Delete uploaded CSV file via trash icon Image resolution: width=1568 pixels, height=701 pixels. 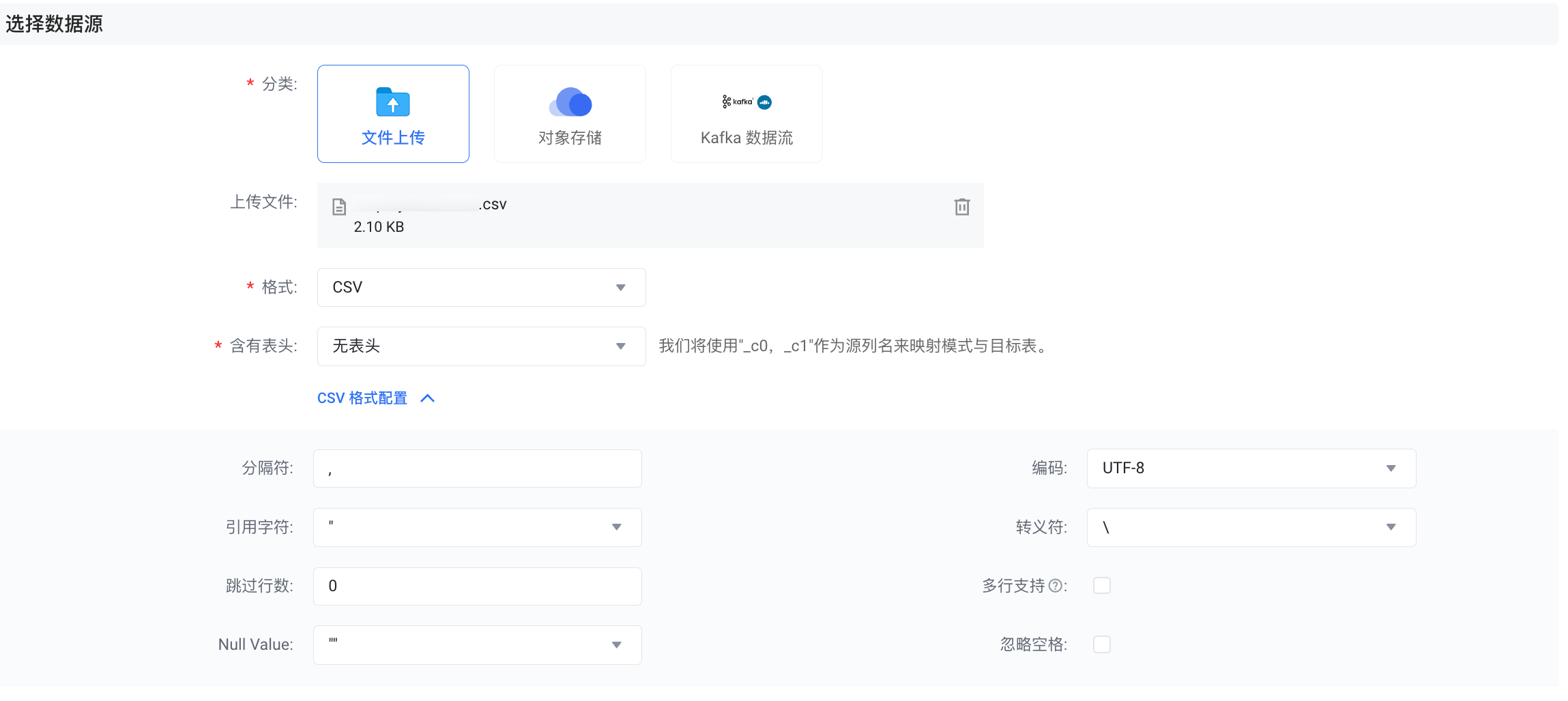coord(961,207)
